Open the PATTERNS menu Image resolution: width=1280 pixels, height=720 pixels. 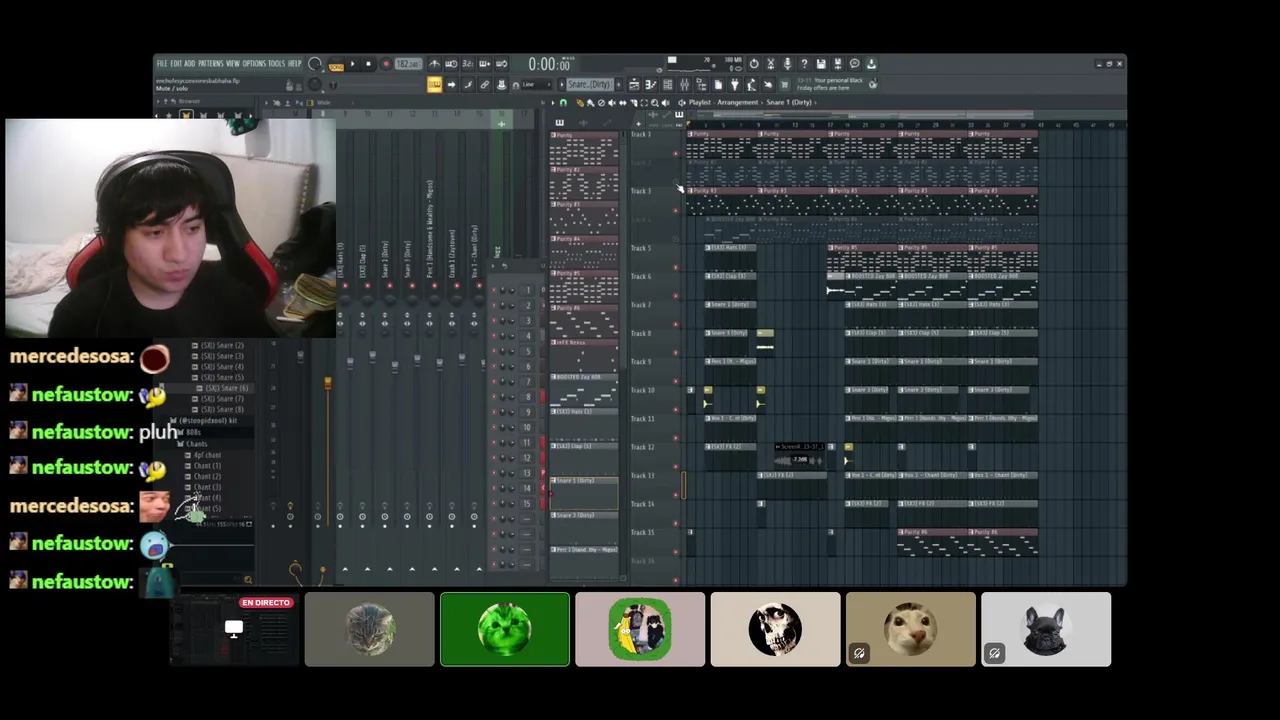(x=210, y=64)
